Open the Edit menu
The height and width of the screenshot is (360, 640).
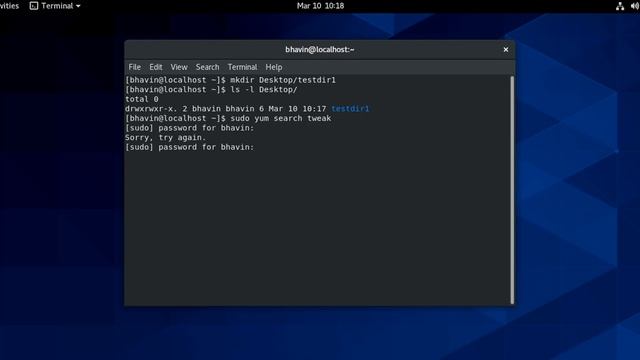[x=156, y=67]
